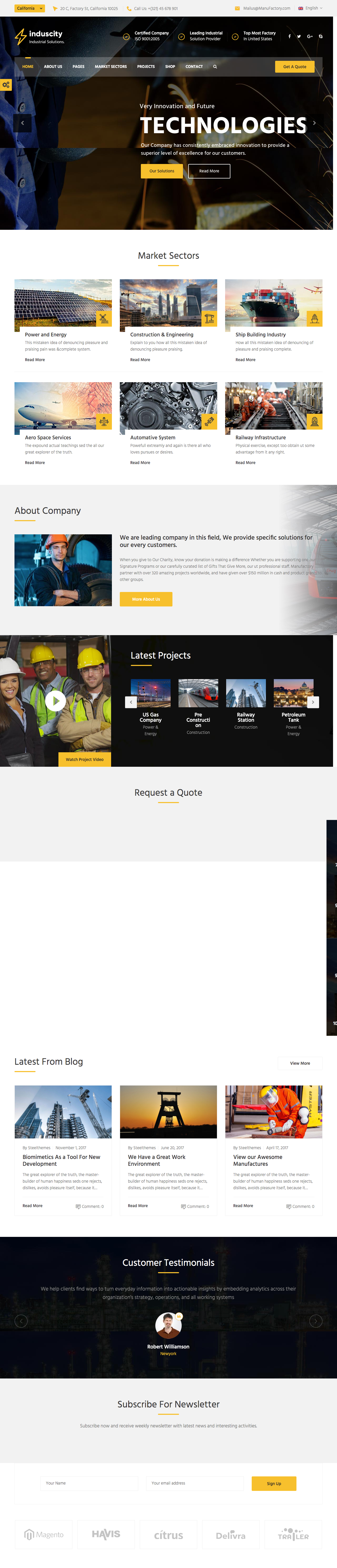Play the project video
The height and width of the screenshot is (1568, 337).
click(55, 701)
